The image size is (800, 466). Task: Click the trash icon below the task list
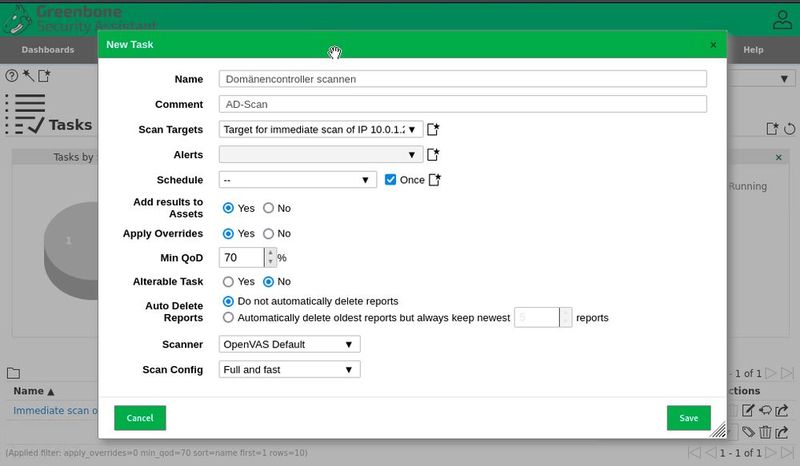coord(765,432)
